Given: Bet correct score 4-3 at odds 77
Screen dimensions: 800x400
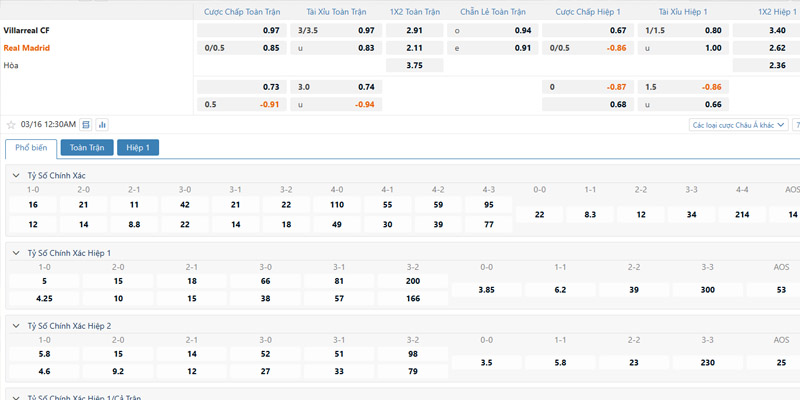Looking at the screenshot, I should [x=489, y=224].
